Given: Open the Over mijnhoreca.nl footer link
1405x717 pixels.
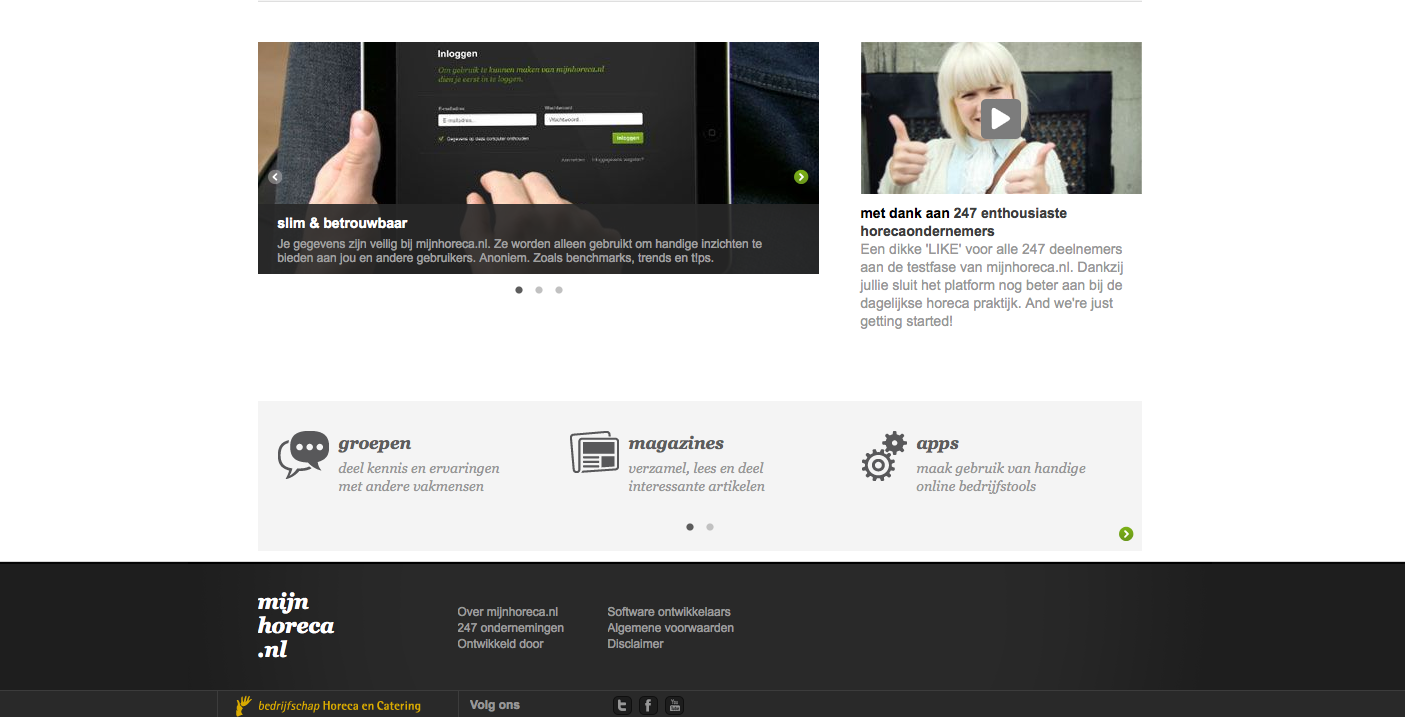Looking at the screenshot, I should [508, 612].
